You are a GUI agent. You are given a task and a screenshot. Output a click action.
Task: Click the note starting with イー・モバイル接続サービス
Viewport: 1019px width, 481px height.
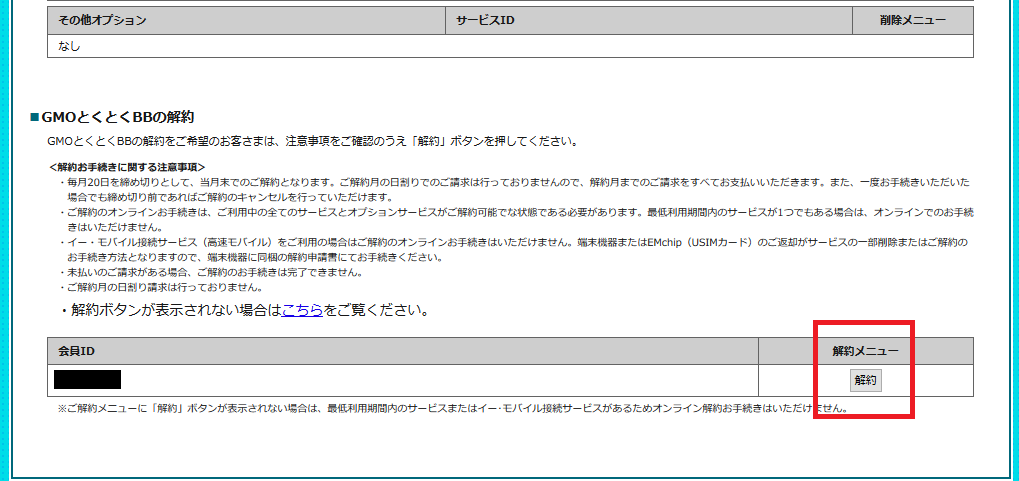pyautogui.click(x=515, y=250)
